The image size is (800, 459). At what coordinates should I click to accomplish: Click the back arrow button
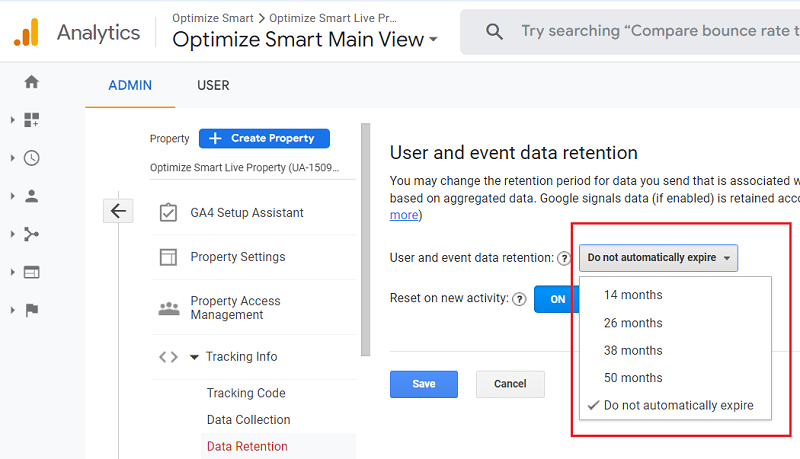pos(118,211)
